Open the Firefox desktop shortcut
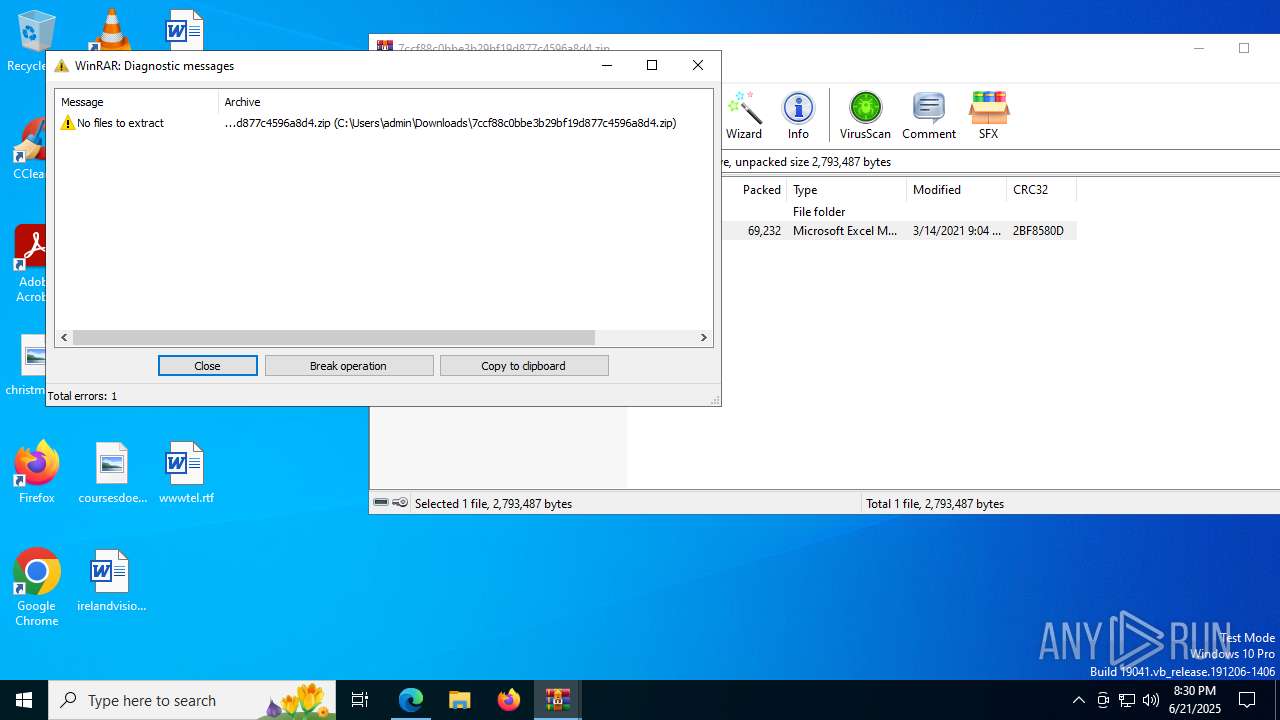This screenshot has width=1280, height=720. pos(37,473)
